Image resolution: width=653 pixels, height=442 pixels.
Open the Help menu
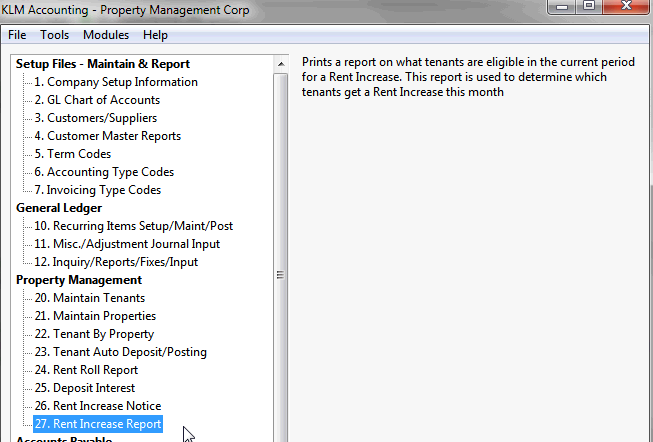tap(155, 35)
